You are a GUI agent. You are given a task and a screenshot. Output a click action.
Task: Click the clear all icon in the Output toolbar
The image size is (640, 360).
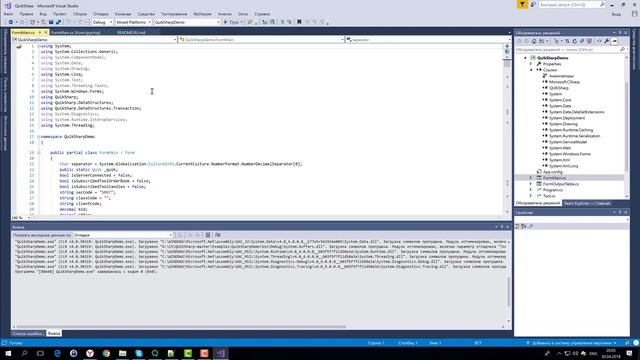point(208,235)
